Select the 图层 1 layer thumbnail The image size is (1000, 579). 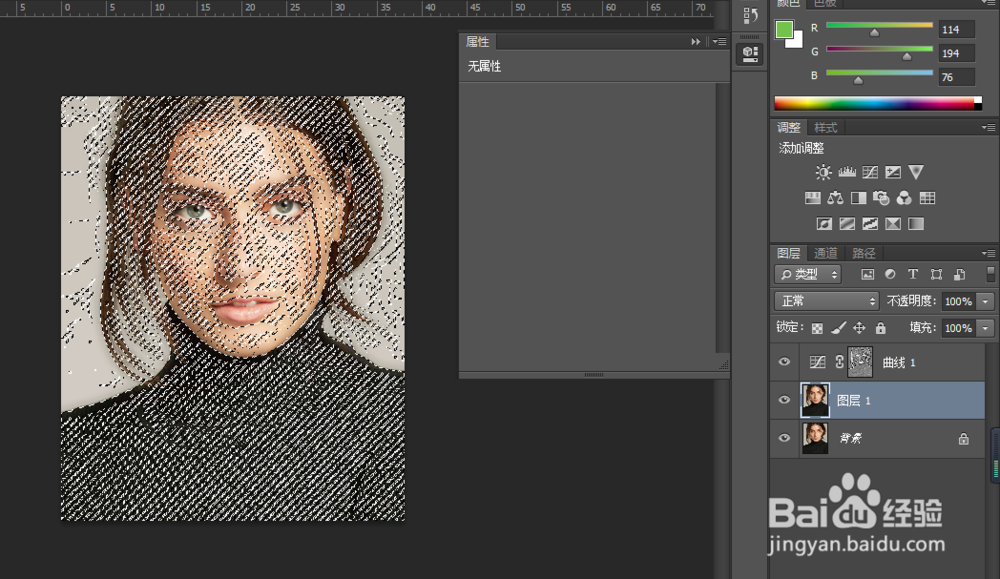[x=815, y=400]
